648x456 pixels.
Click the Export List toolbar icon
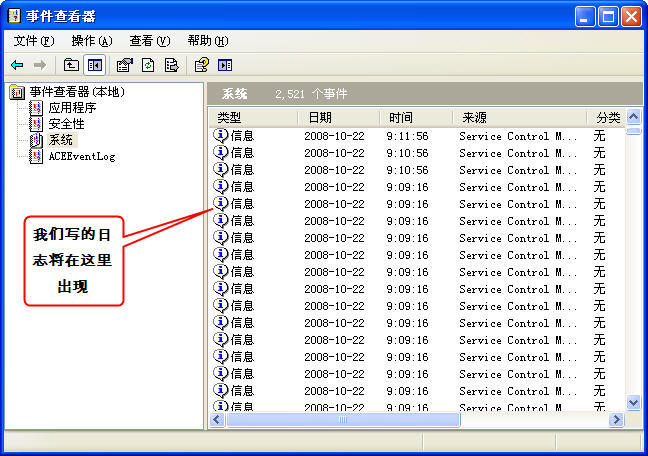172,65
